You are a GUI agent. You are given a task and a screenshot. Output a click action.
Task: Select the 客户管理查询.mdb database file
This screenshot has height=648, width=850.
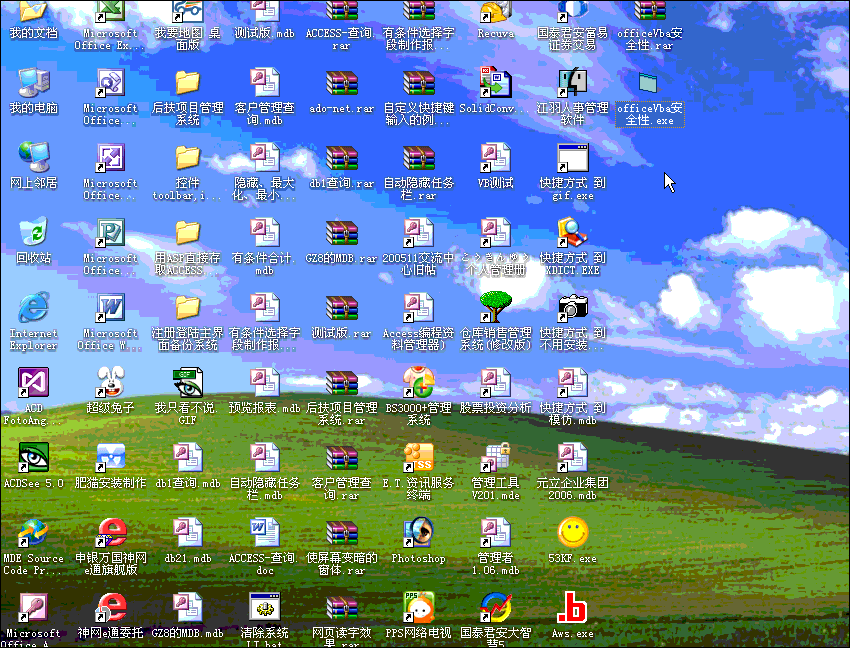tap(265, 84)
